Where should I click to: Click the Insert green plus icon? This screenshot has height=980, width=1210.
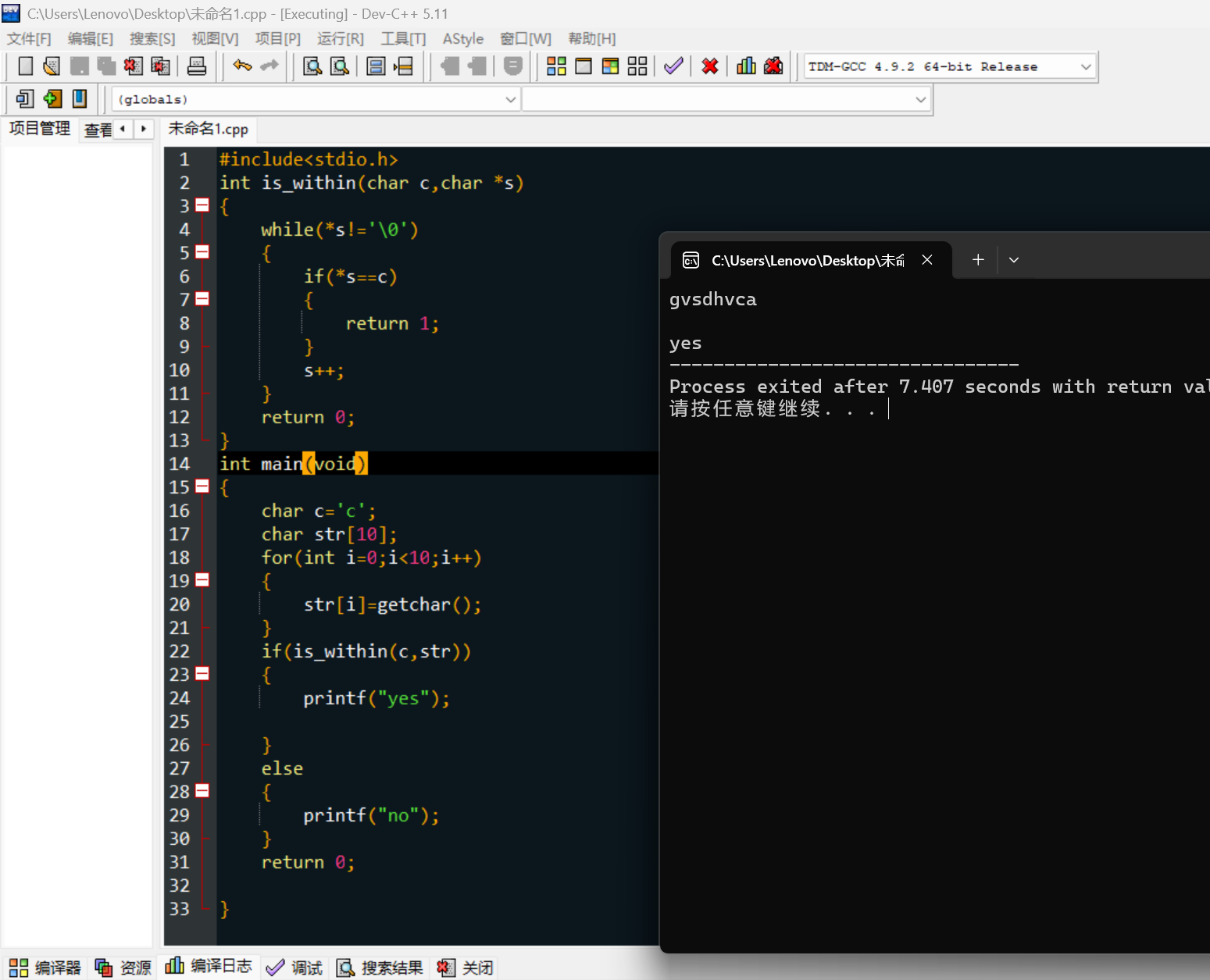tap(52, 98)
